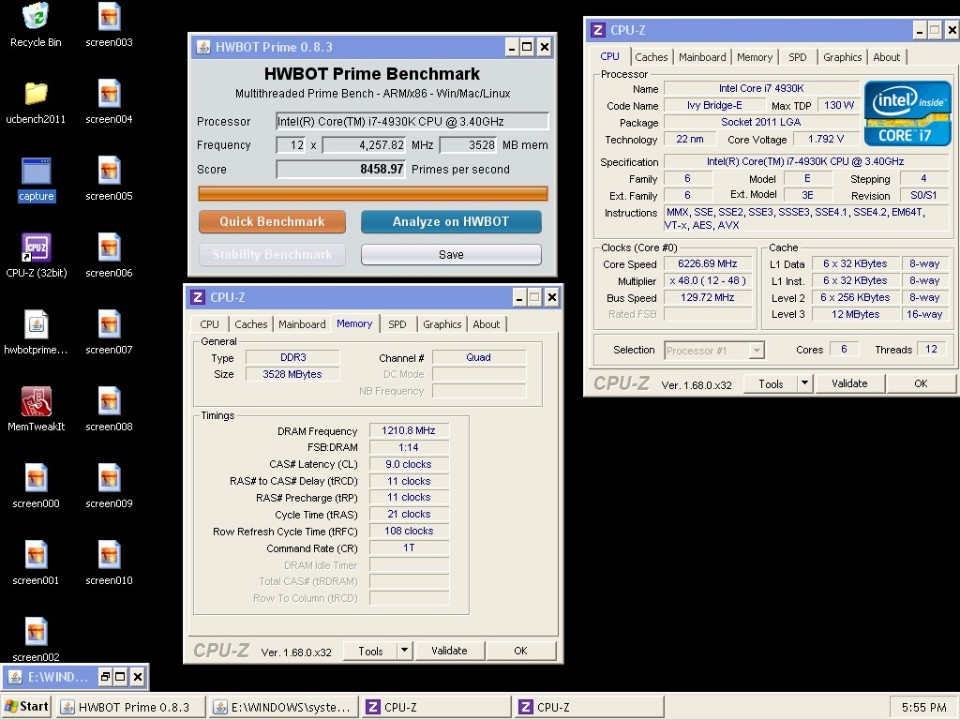
Task: Open the Graphics tab in the Memory CPU-Z window
Action: (x=442, y=324)
